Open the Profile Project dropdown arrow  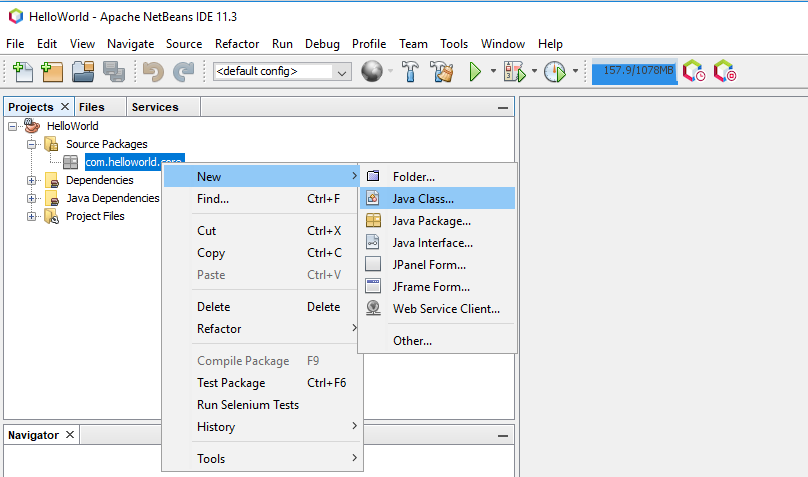pyautogui.click(x=575, y=71)
